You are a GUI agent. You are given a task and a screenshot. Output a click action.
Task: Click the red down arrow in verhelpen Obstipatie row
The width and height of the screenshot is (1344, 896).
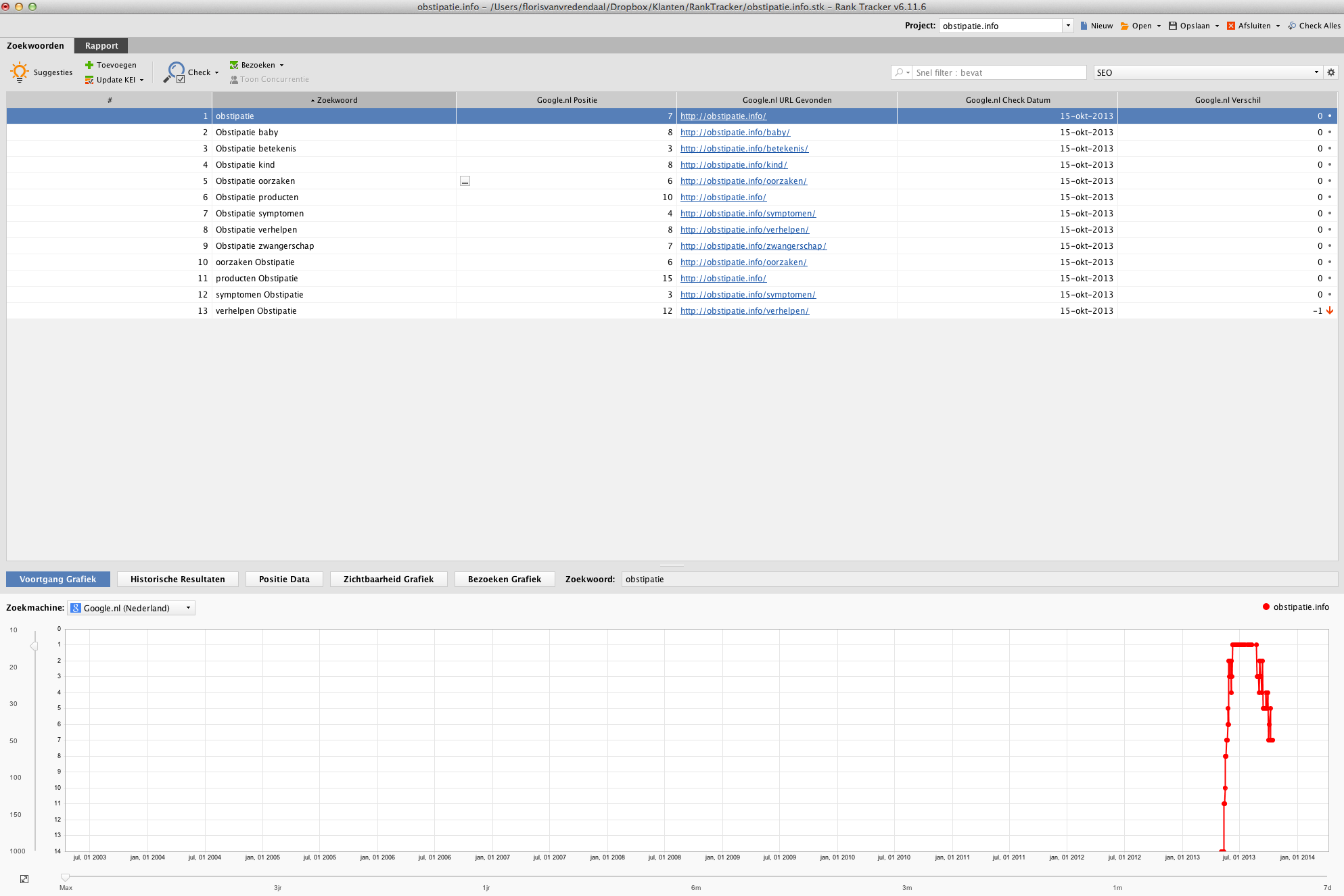1330,311
